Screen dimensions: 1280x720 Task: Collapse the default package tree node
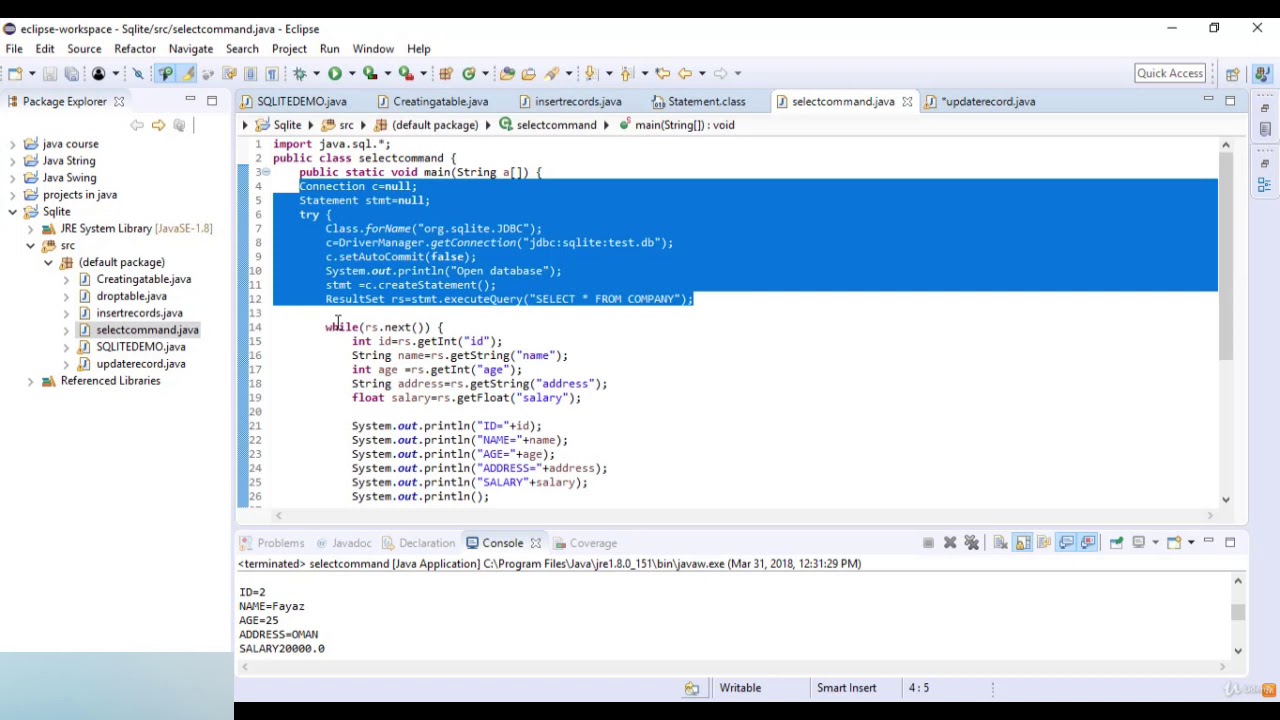(48, 262)
